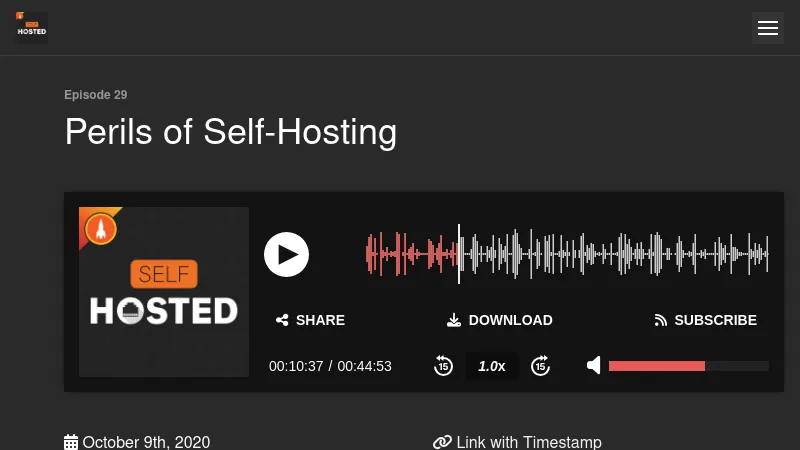
Task: Click the DOWNLOAD text button
Action: (510, 320)
